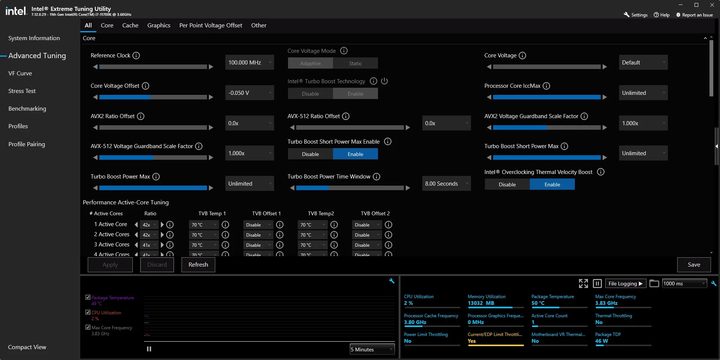Pause monitoring in the stats panel
The image size is (720, 360).
[x=597, y=283]
